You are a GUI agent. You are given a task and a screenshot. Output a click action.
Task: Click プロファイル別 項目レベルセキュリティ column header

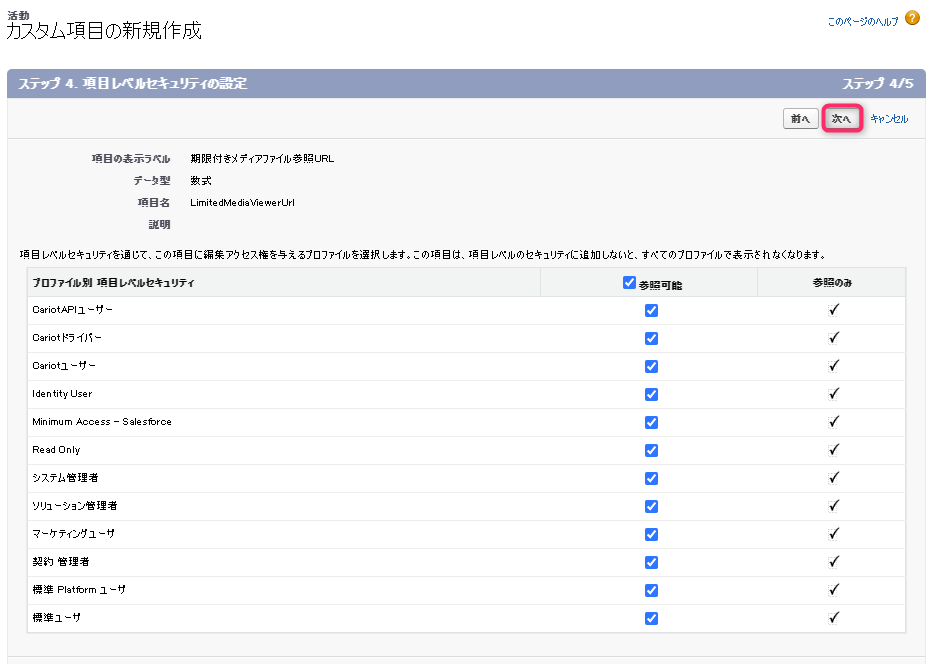point(113,283)
